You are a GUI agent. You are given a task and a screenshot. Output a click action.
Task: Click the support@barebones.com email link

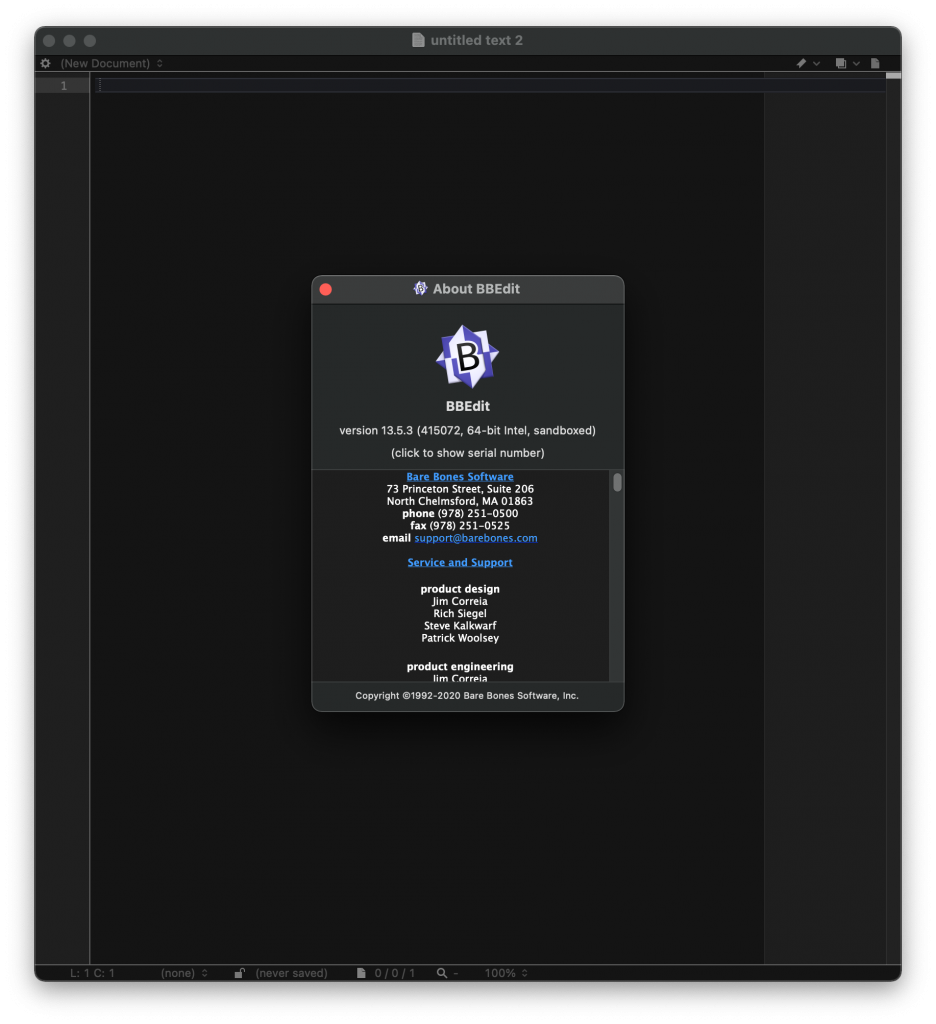click(x=476, y=538)
